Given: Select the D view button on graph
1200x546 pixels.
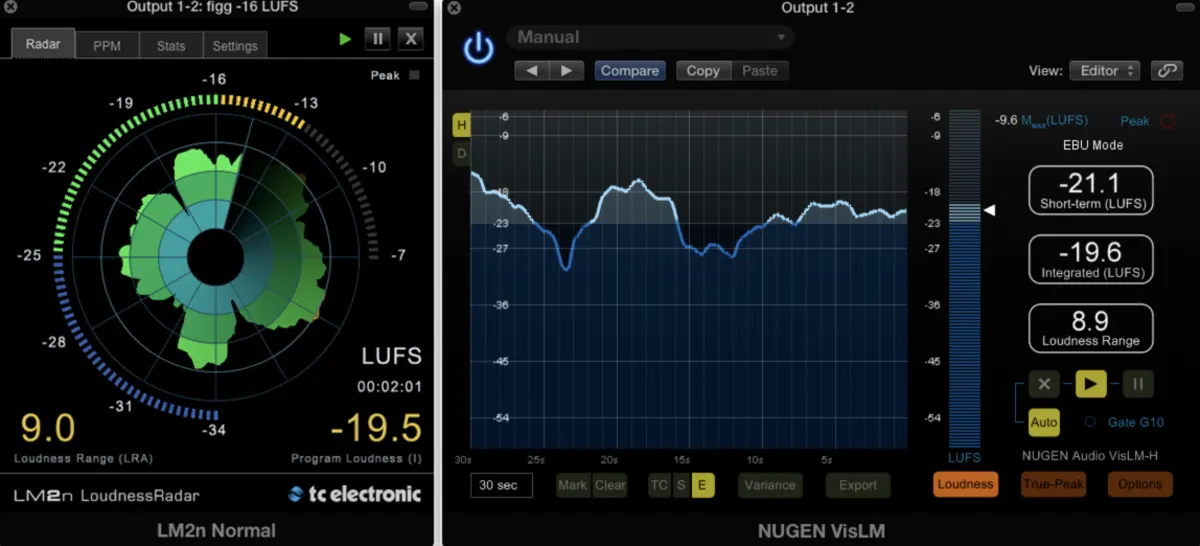Looking at the screenshot, I should (461, 153).
